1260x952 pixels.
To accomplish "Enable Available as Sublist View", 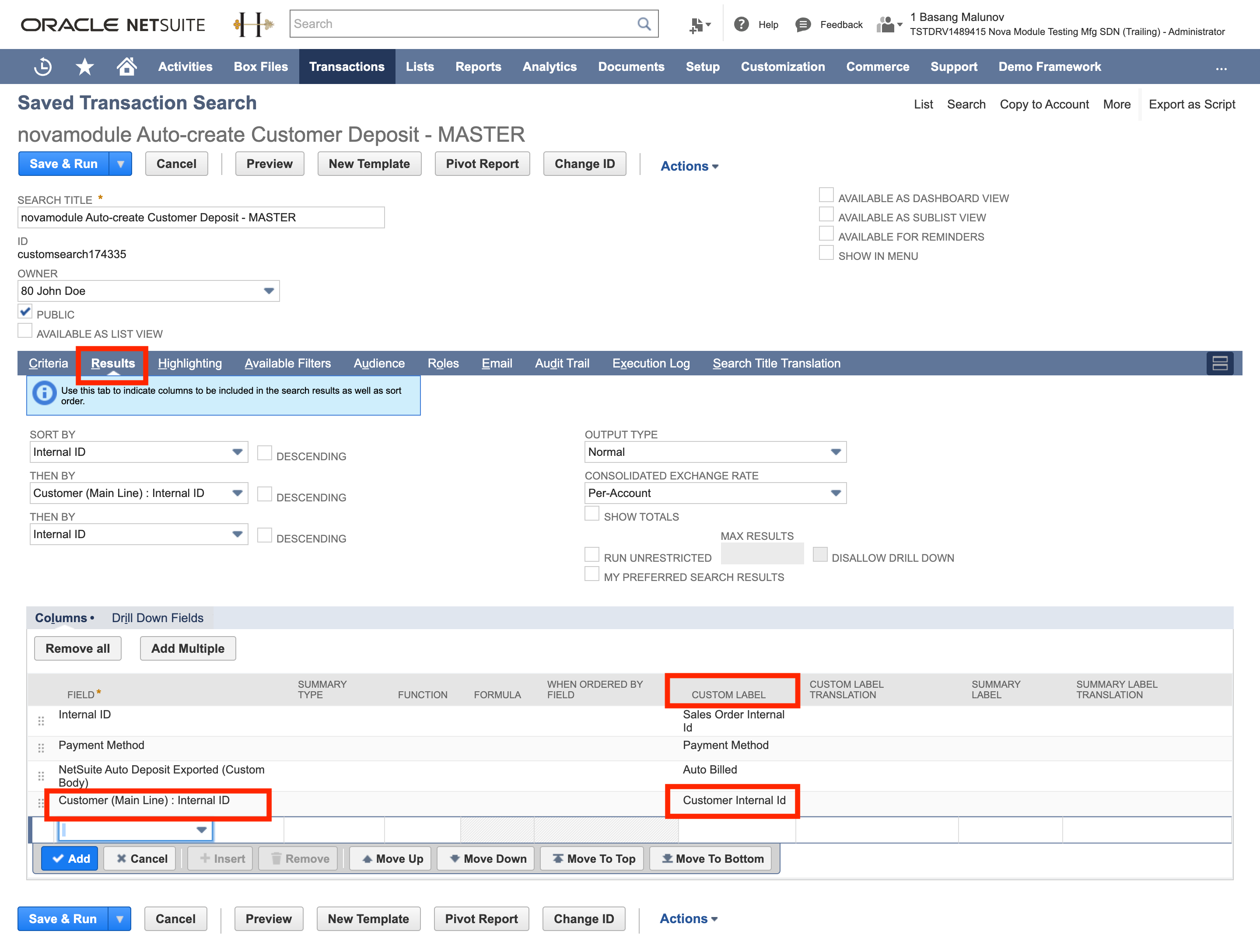I will click(x=826, y=214).
